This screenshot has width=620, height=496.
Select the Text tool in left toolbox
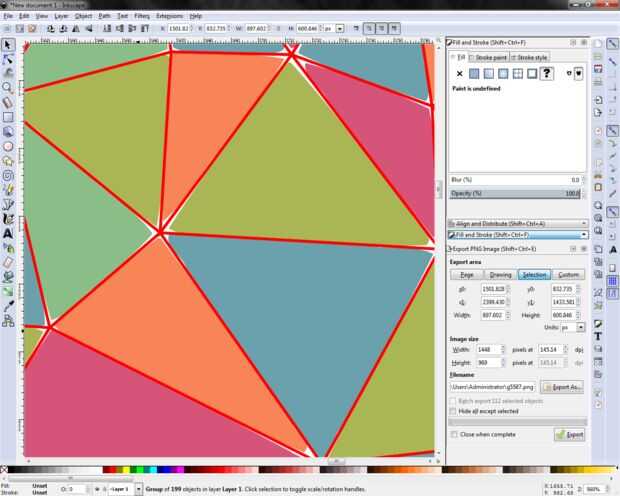(x=8, y=233)
